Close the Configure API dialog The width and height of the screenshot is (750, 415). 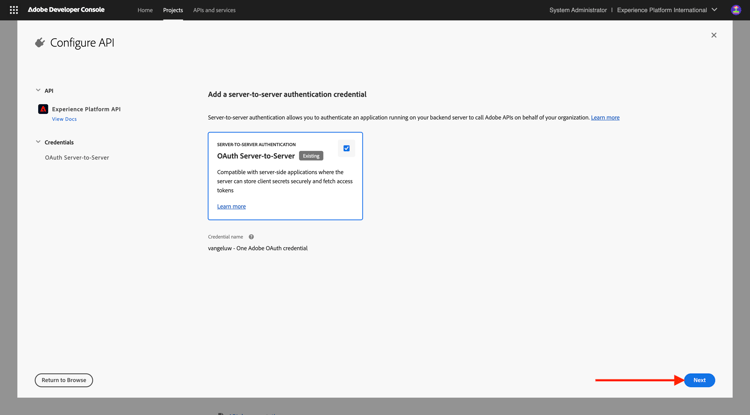[714, 35]
